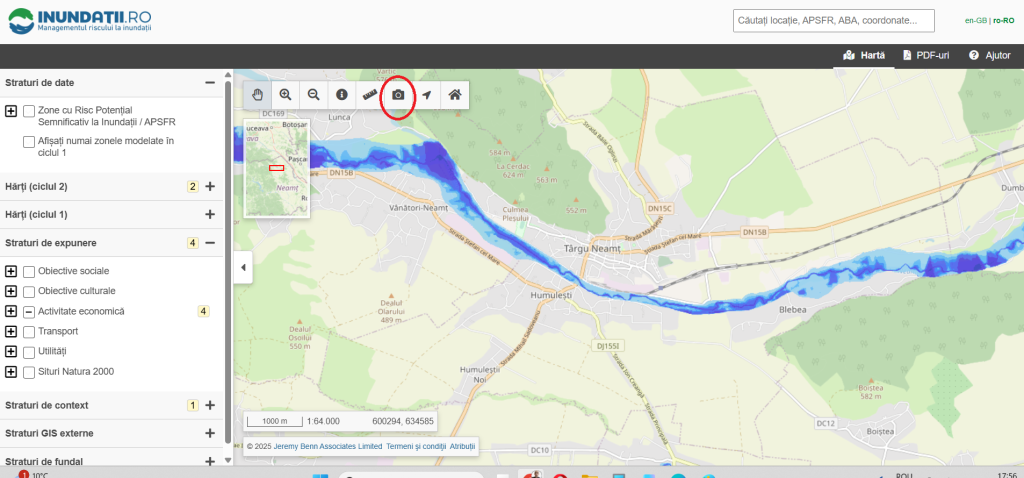
Task: Open the Ajutor help tab
Action: click(x=989, y=55)
